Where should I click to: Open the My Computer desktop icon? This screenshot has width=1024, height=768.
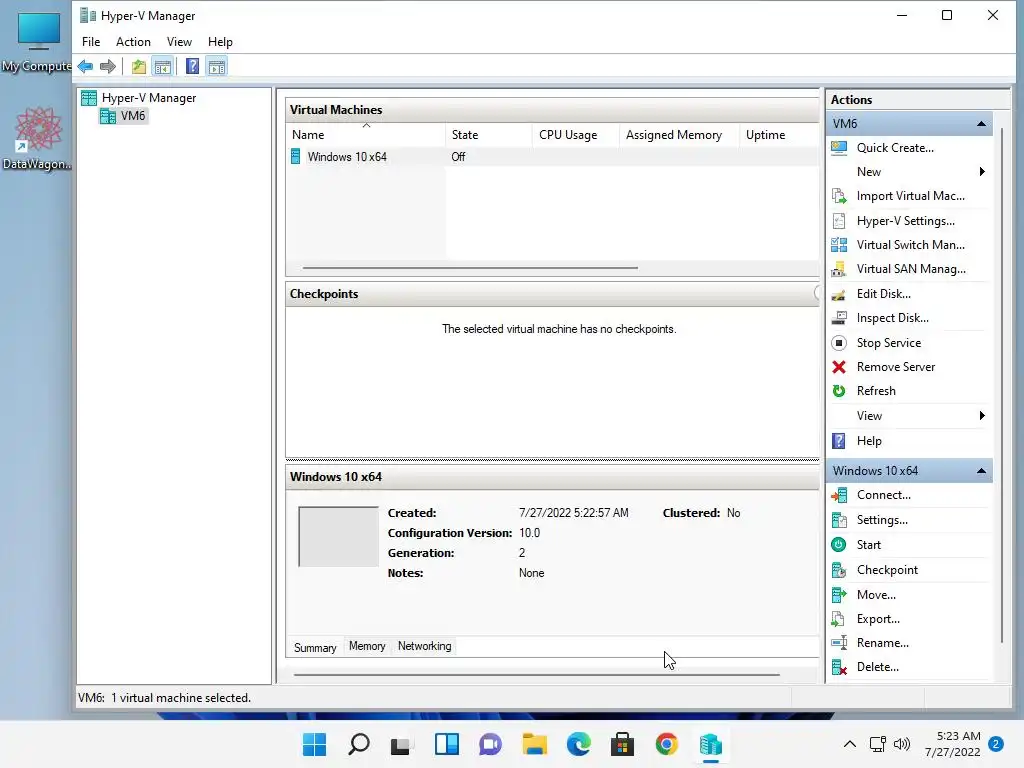(x=37, y=42)
